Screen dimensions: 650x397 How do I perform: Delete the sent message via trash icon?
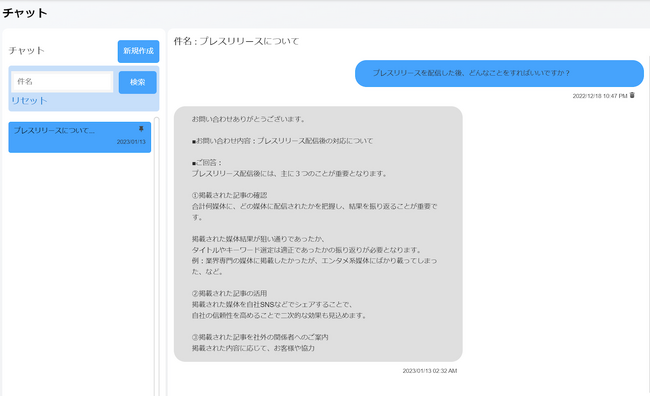632,95
